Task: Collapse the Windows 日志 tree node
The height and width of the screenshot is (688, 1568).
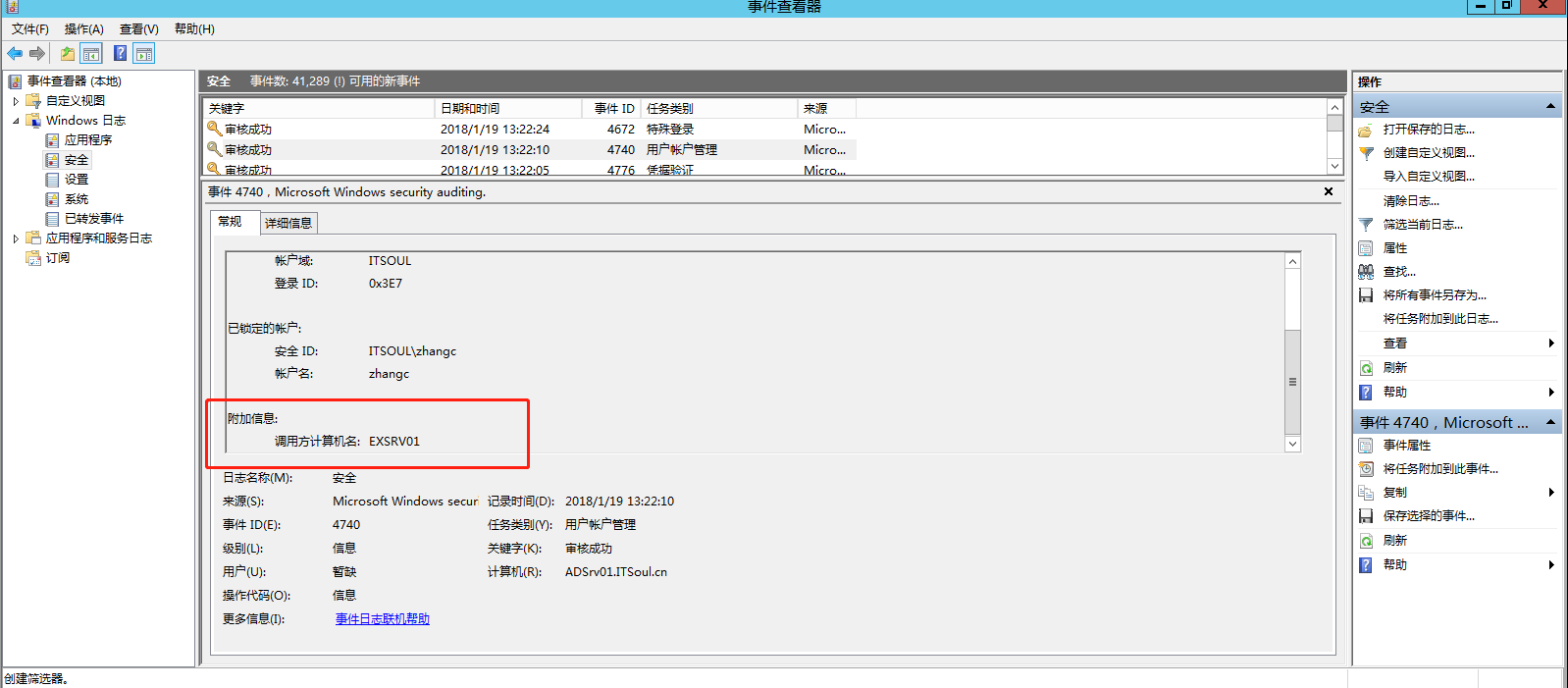Action: [x=16, y=121]
